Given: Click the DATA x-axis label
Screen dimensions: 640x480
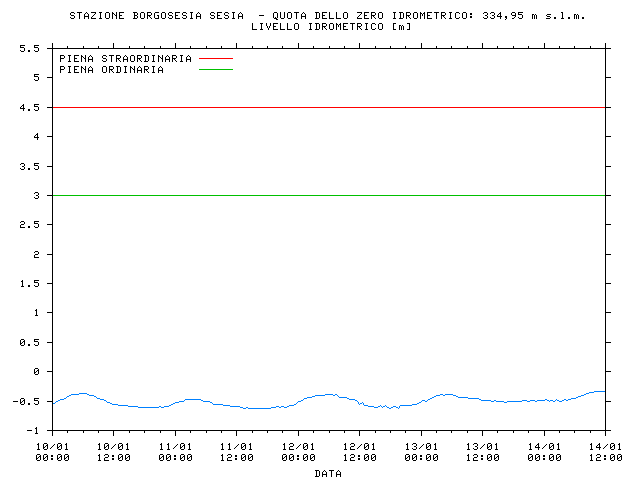Looking at the screenshot, I should click(x=328, y=473).
